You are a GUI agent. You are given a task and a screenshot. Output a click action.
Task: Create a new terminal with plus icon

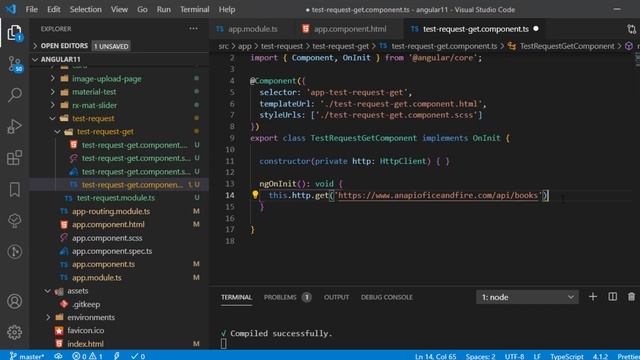coord(593,297)
